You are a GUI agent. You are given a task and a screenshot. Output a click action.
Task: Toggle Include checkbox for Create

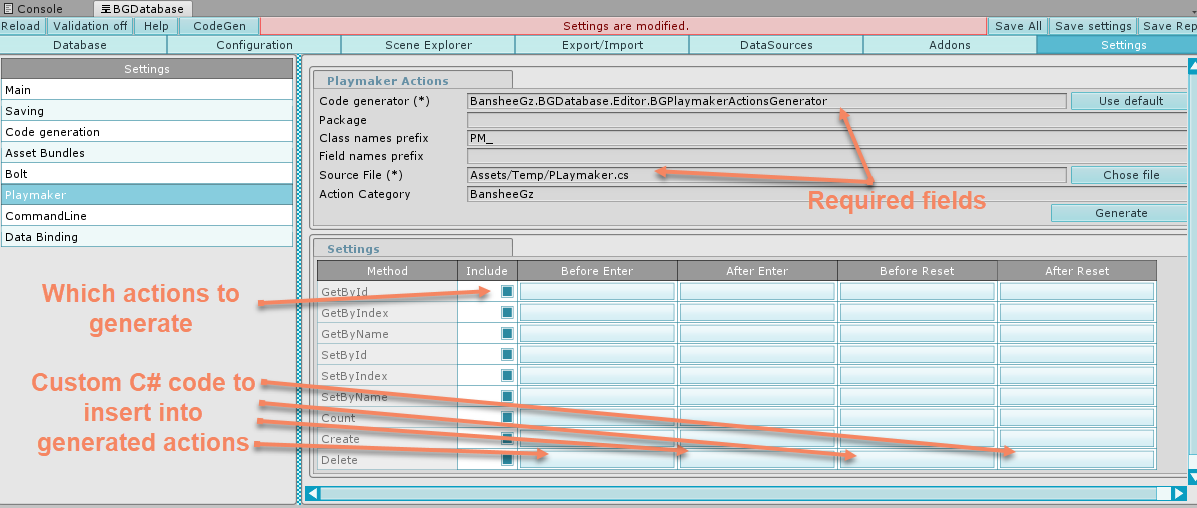click(x=507, y=438)
